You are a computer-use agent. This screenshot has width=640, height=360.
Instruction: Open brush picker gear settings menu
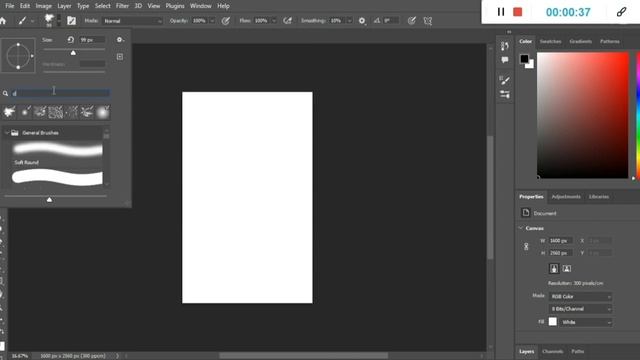pyautogui.click(x=120, y=40)
